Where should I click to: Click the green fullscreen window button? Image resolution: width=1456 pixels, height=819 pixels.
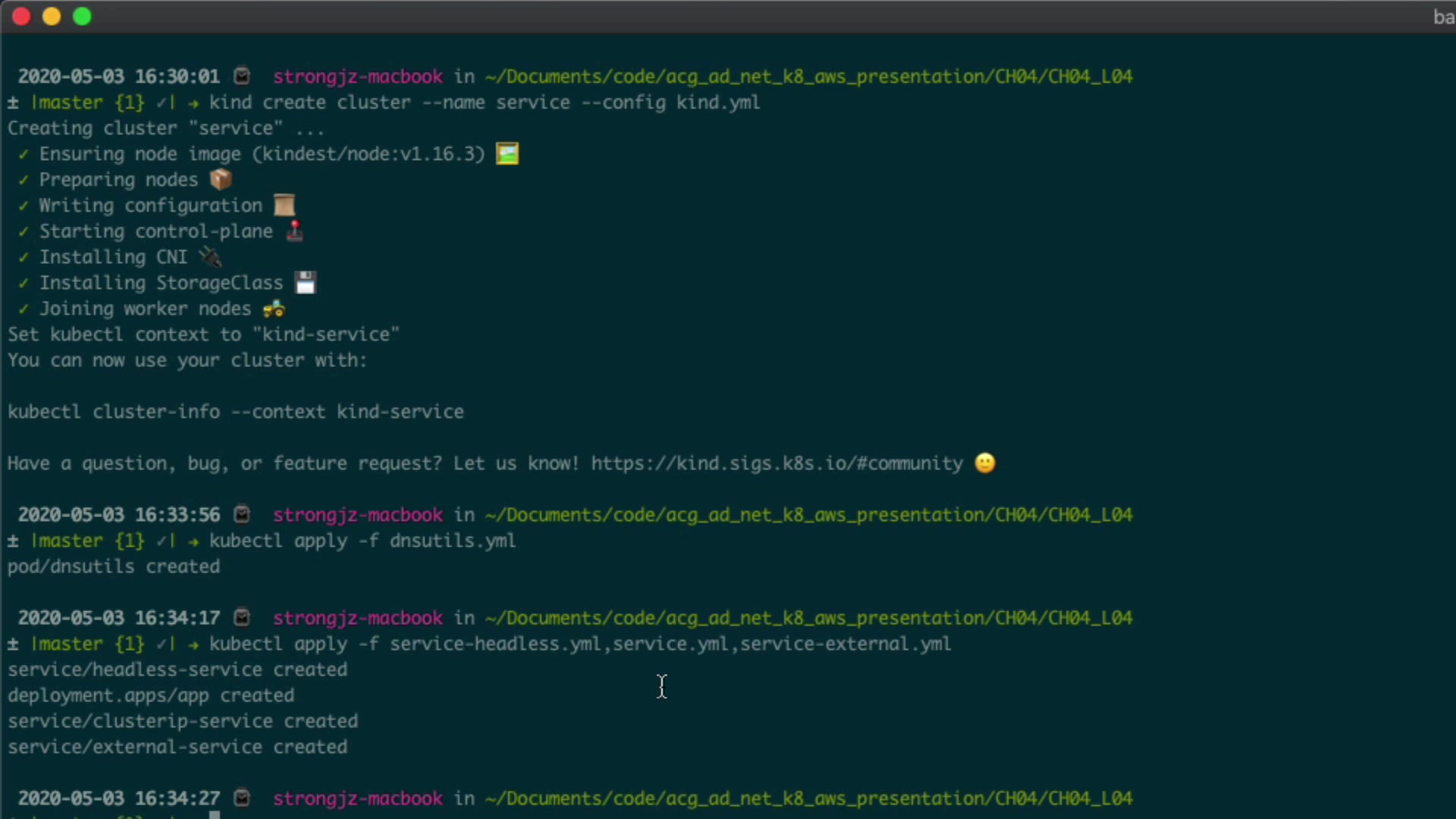pos(82,17)
